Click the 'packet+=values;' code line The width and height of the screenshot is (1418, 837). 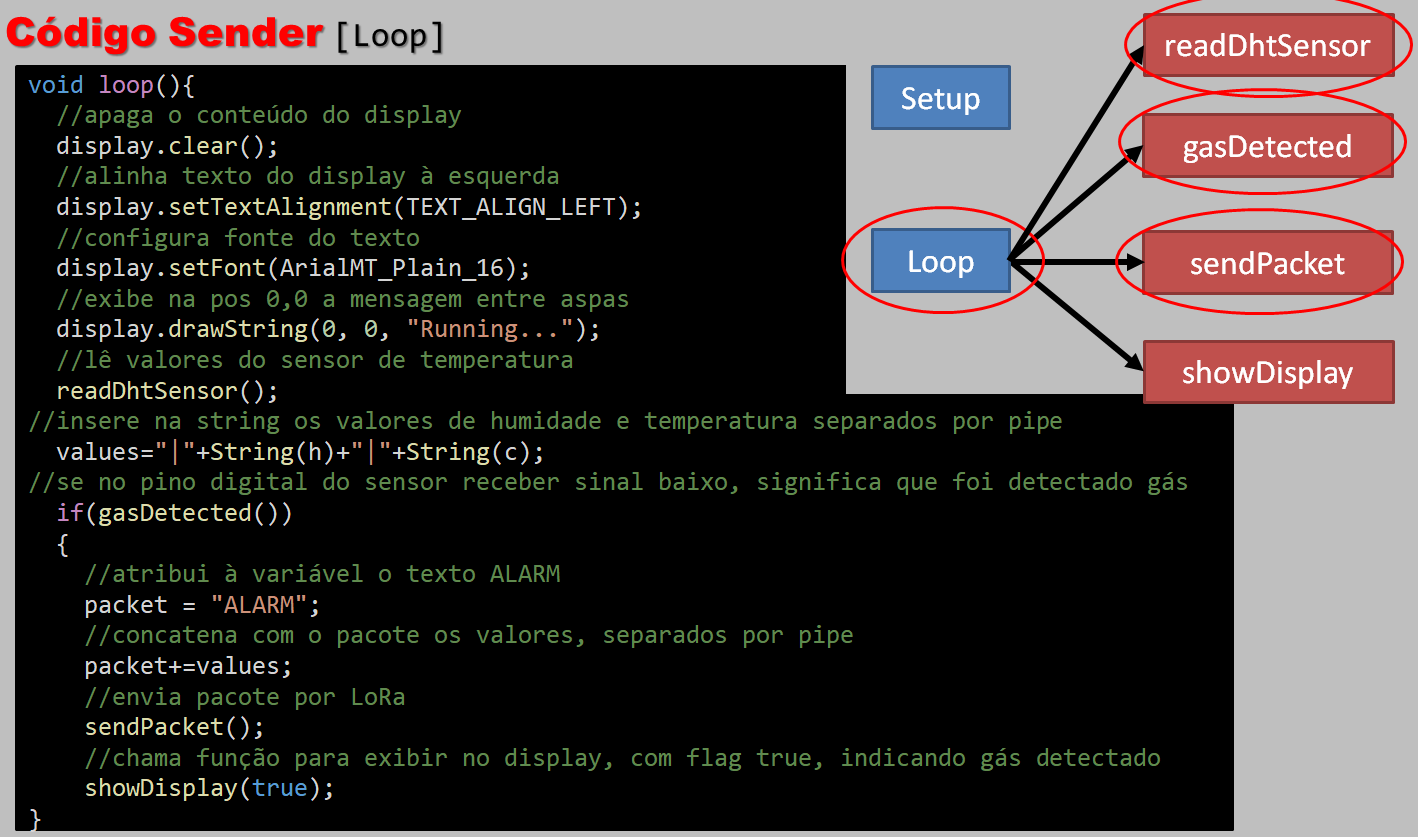click(x=188, y=666)
